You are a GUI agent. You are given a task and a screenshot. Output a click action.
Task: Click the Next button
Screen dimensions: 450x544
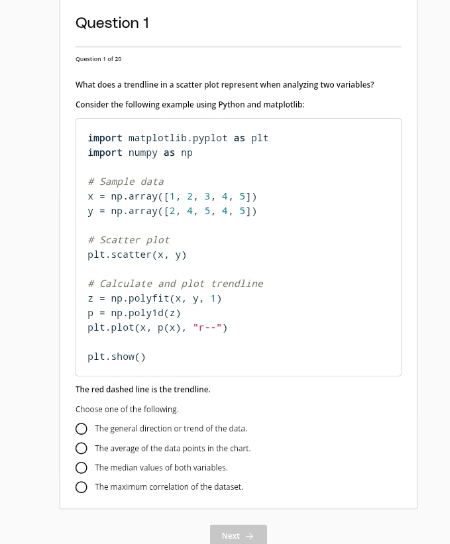(x=238, y=535)
